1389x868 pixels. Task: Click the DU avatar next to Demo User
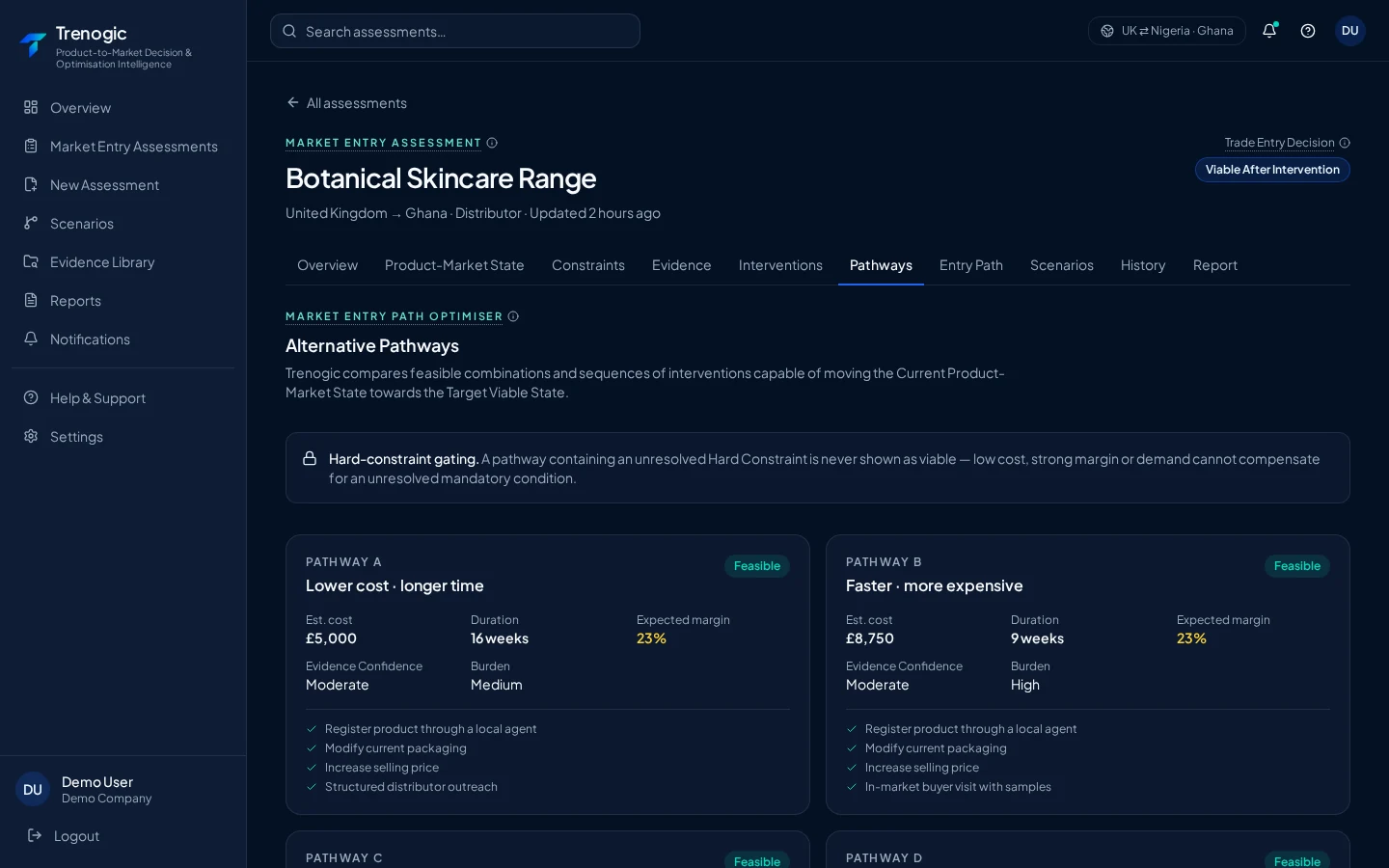click(33, 789)
